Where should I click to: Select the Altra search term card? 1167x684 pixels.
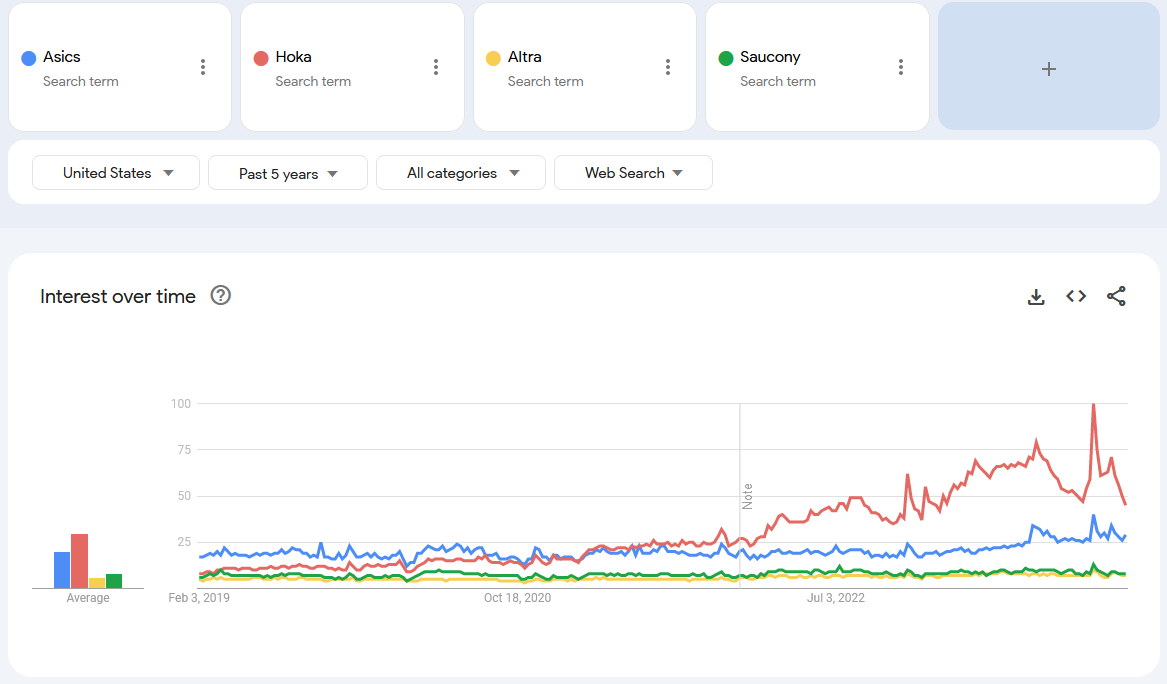click(x=585, y=67)
